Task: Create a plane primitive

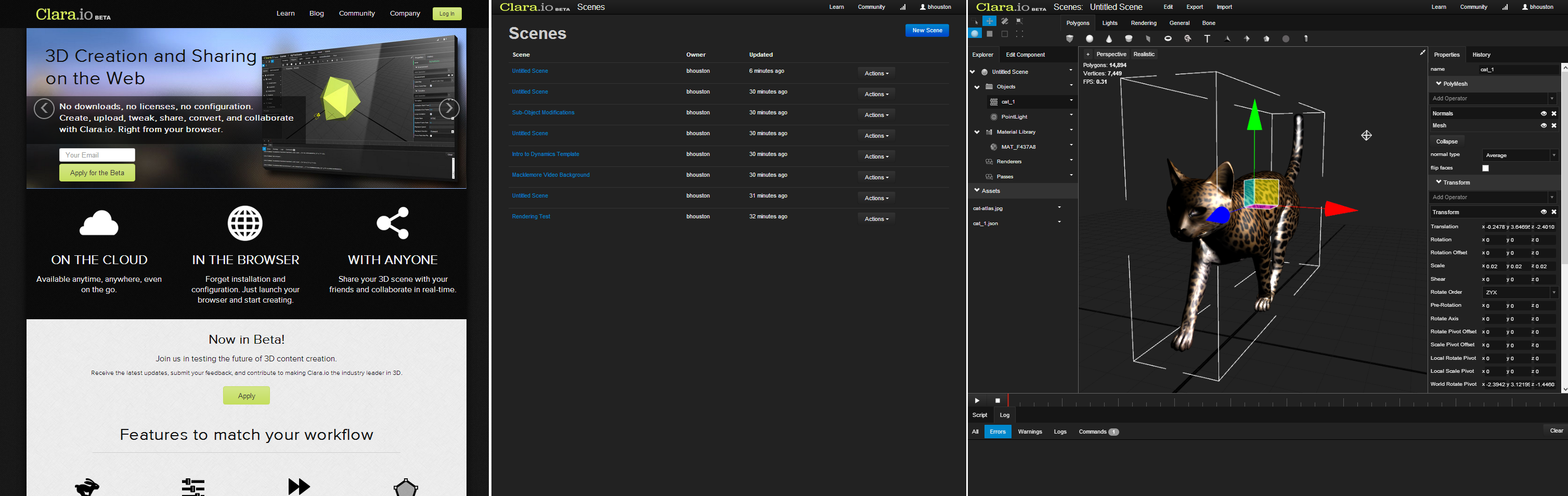Action: point(1149,39)
